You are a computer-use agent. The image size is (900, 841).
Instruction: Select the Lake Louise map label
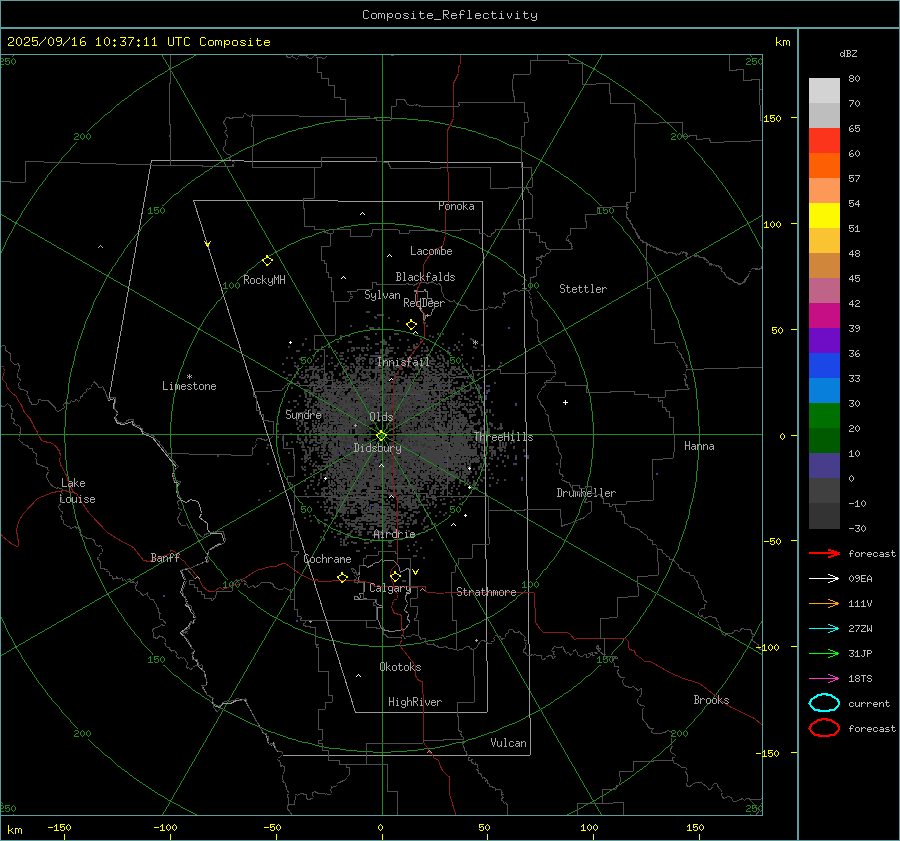point(78,491)
